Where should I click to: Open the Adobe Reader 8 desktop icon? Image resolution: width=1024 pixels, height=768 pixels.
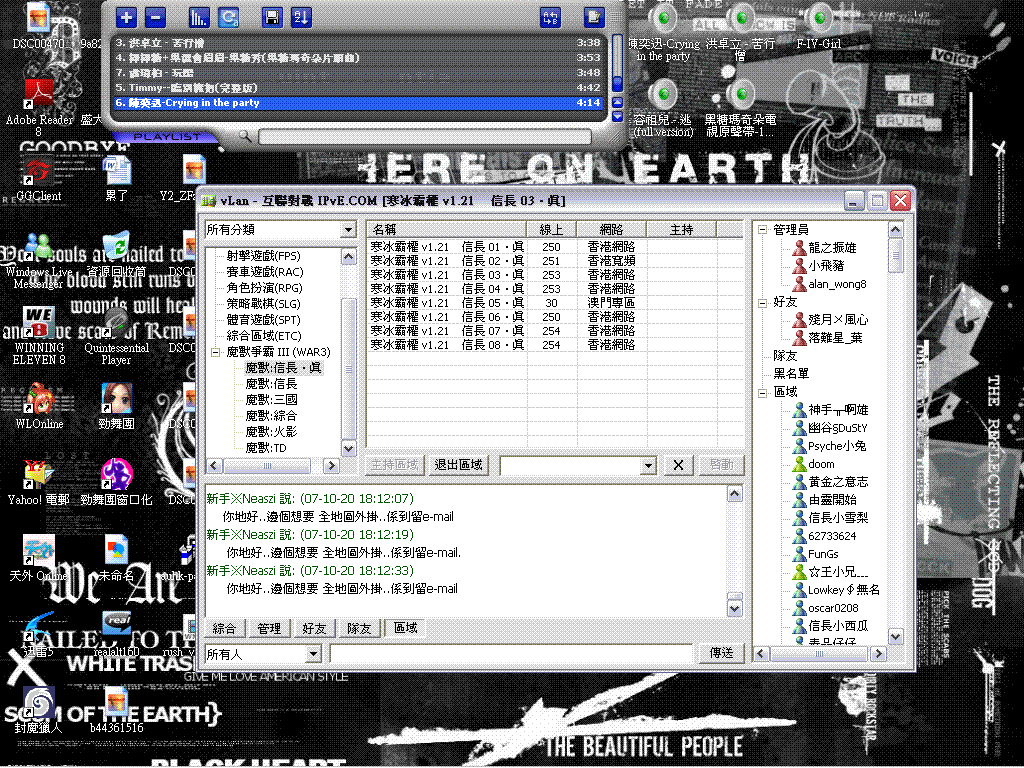tap(40, 97)
